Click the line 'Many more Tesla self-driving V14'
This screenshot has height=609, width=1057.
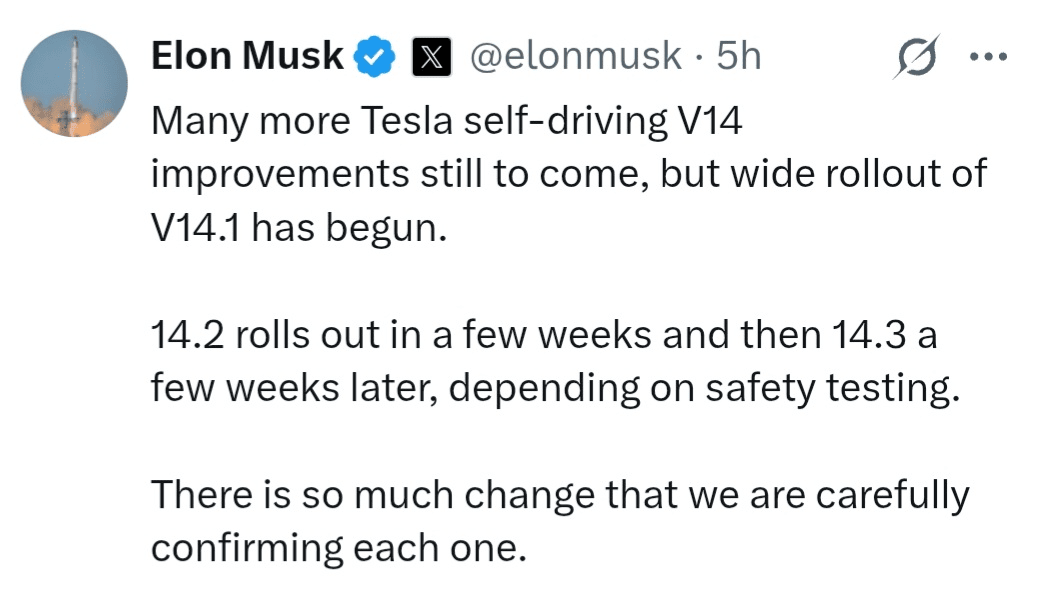(x=448, y=122)
